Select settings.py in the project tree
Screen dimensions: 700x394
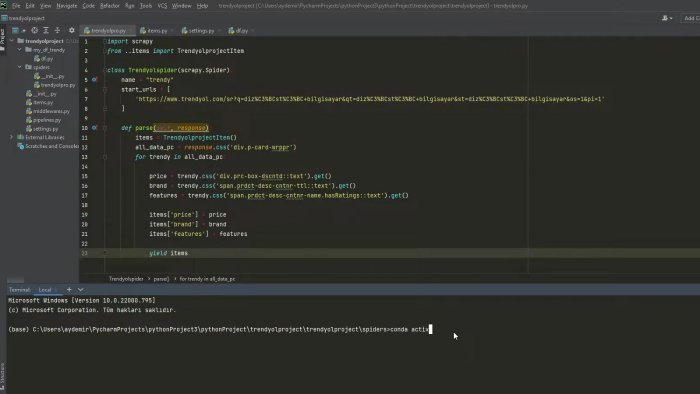click(42, 129)
